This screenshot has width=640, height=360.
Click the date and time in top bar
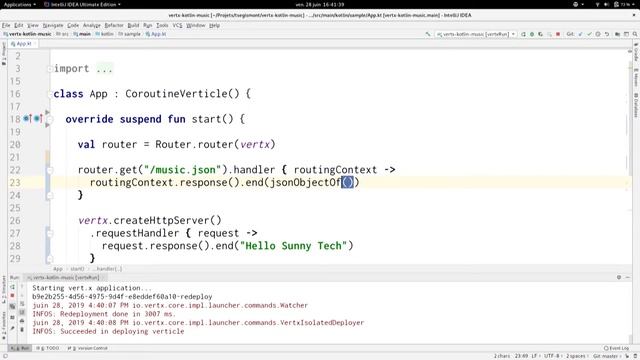320,4
